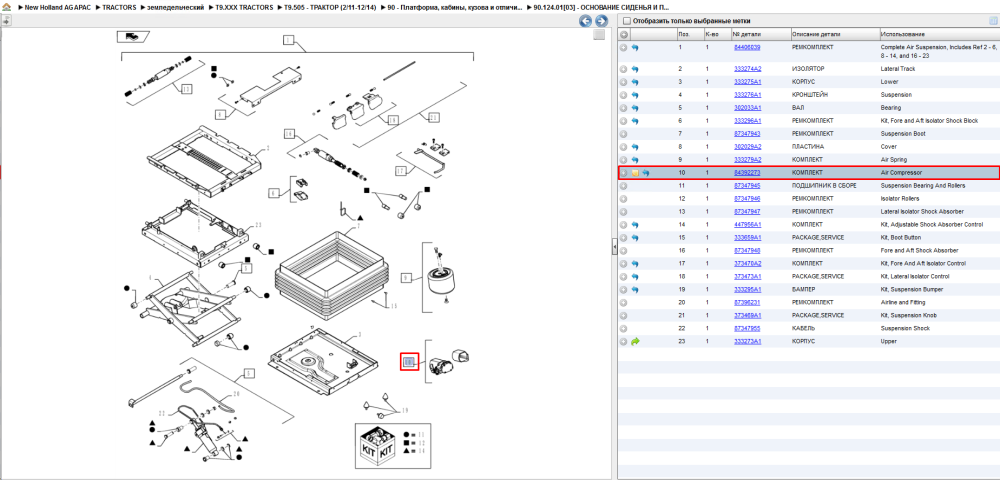1000x480 pixels.
Task: Click blue arrow icon for ВАЛ row
Action: point(635,108)
